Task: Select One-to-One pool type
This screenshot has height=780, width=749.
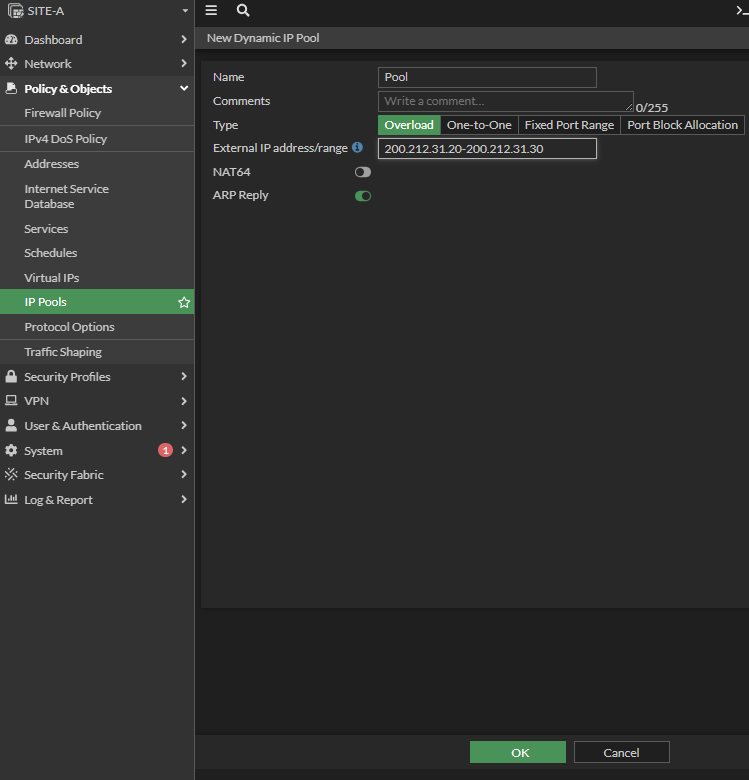Action: [479, 125]
